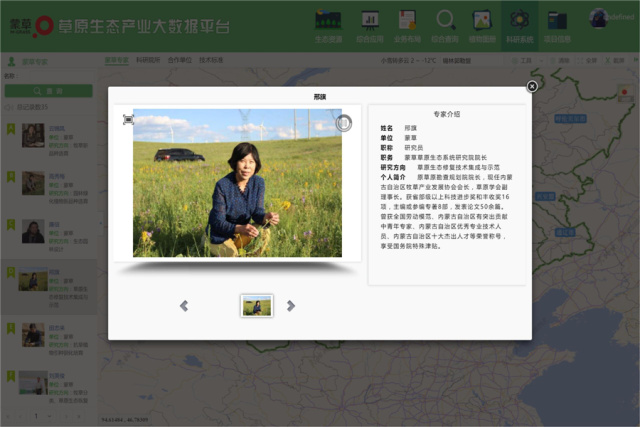
Task: Click the main expert photo in popup
Action: [237, 183]
